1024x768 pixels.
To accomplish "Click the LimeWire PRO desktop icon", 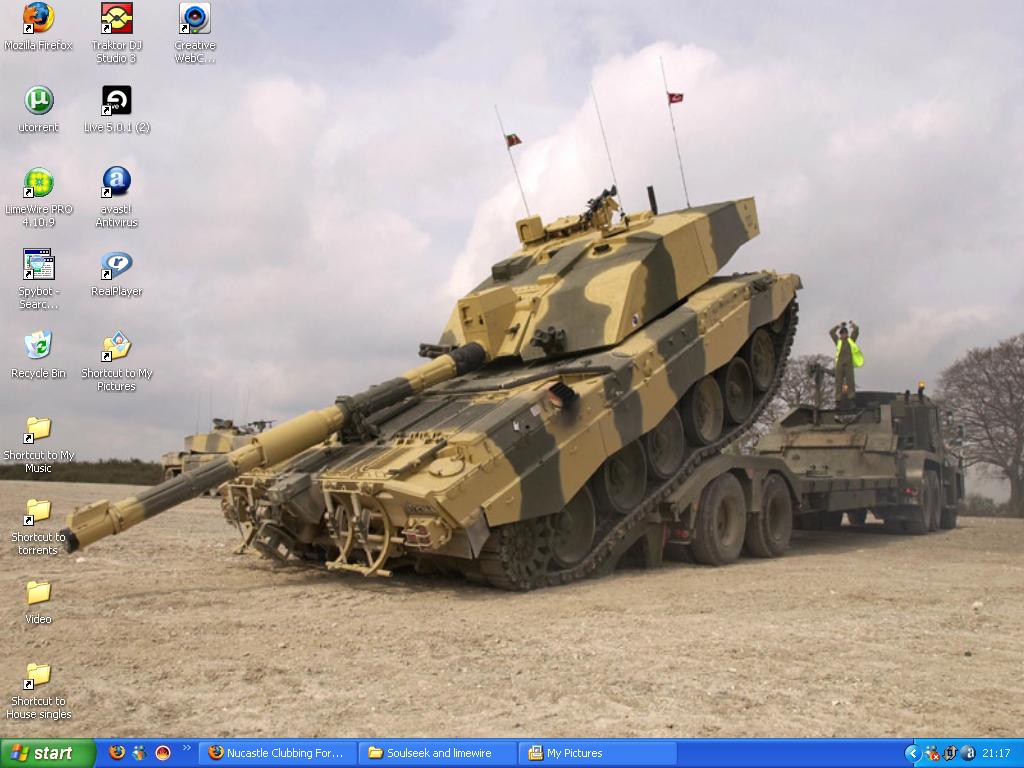I will tap(38, 184).
